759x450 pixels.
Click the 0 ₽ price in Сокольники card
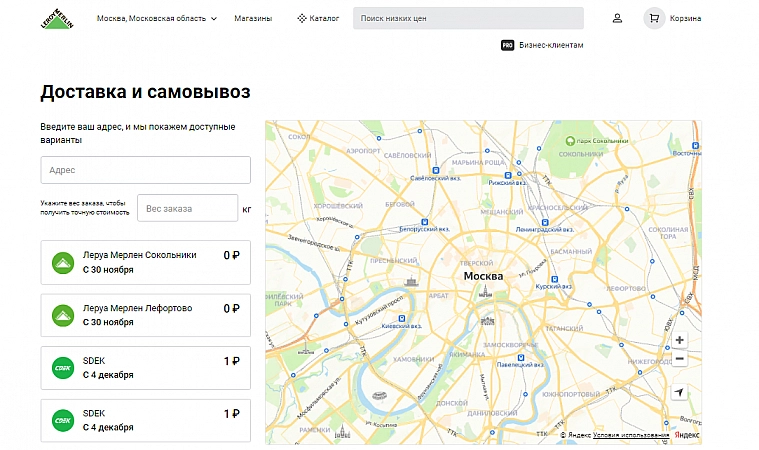click(x=231, y=255)
